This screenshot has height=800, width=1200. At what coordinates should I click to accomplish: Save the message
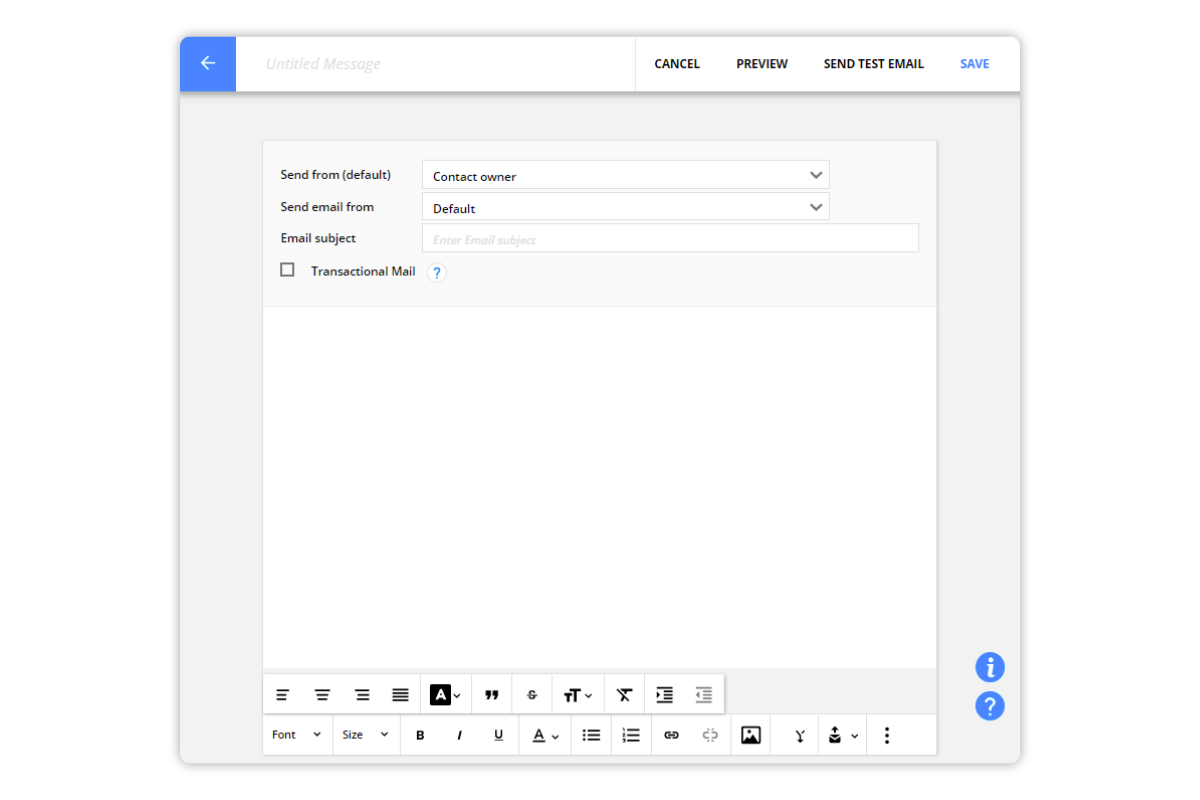(x=975, y=64)
